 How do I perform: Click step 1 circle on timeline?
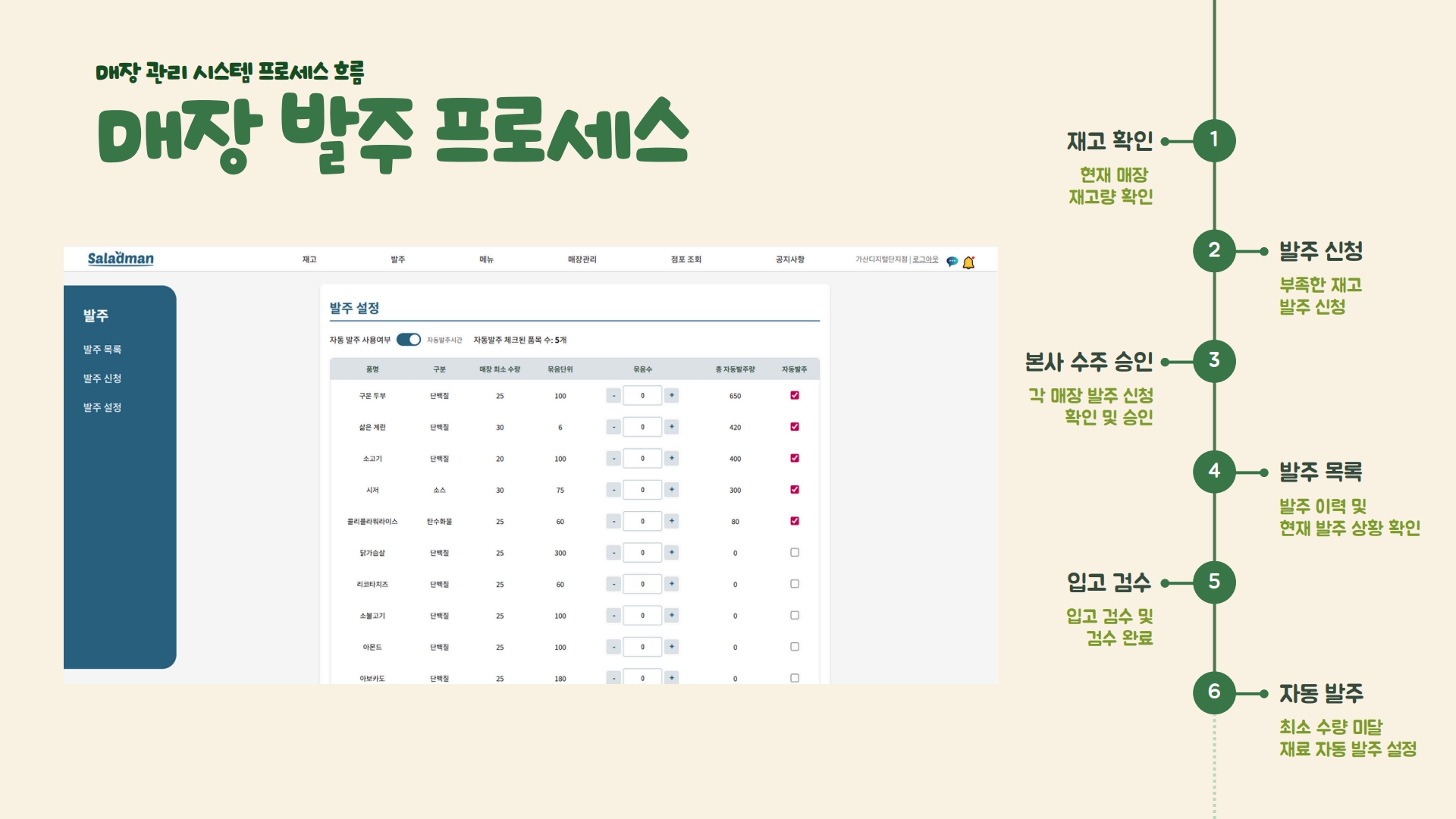click(x=1214, y=140)
